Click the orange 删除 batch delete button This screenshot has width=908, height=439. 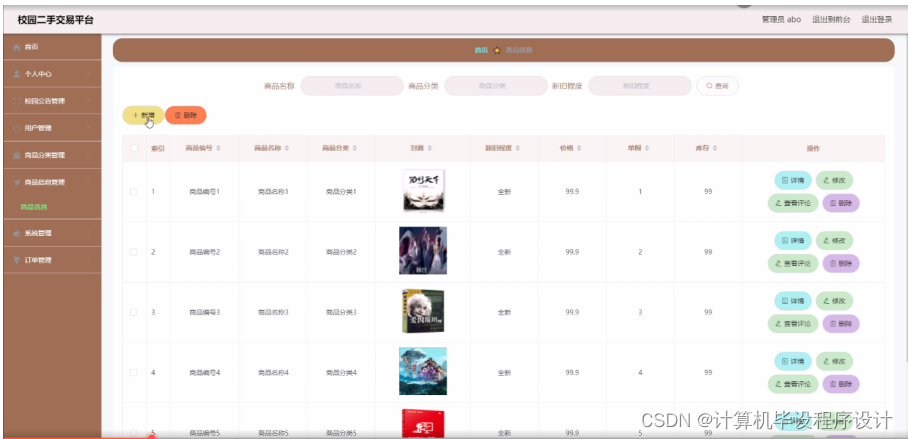click(185, 115)
